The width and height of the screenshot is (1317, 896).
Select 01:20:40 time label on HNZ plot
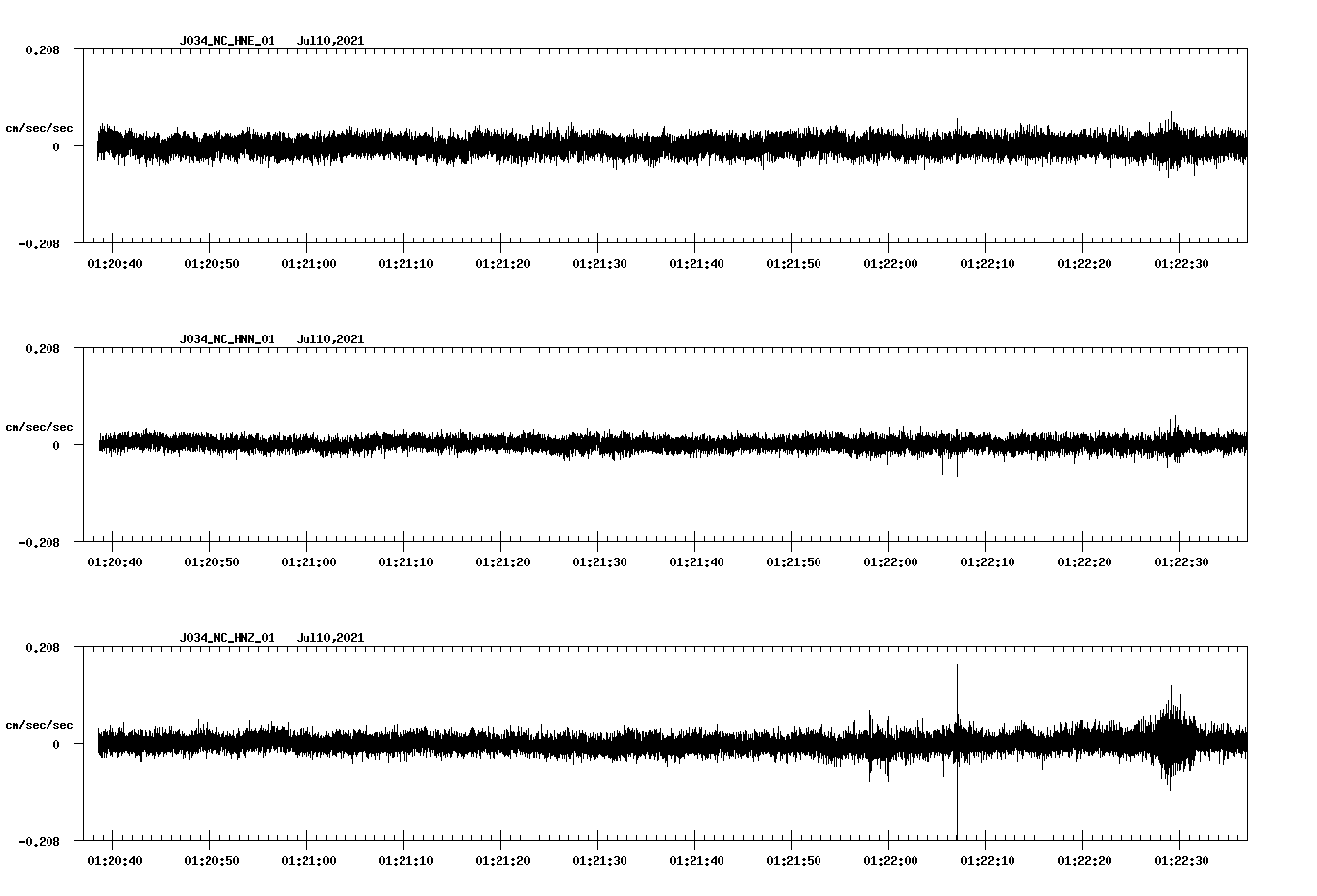pos(114,861)
